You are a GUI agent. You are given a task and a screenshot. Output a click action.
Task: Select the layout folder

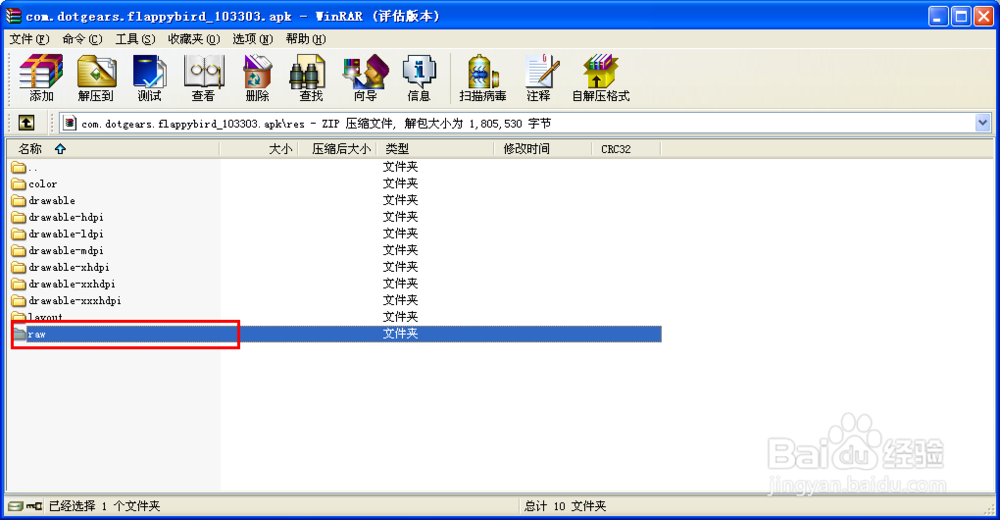(37, 316)
